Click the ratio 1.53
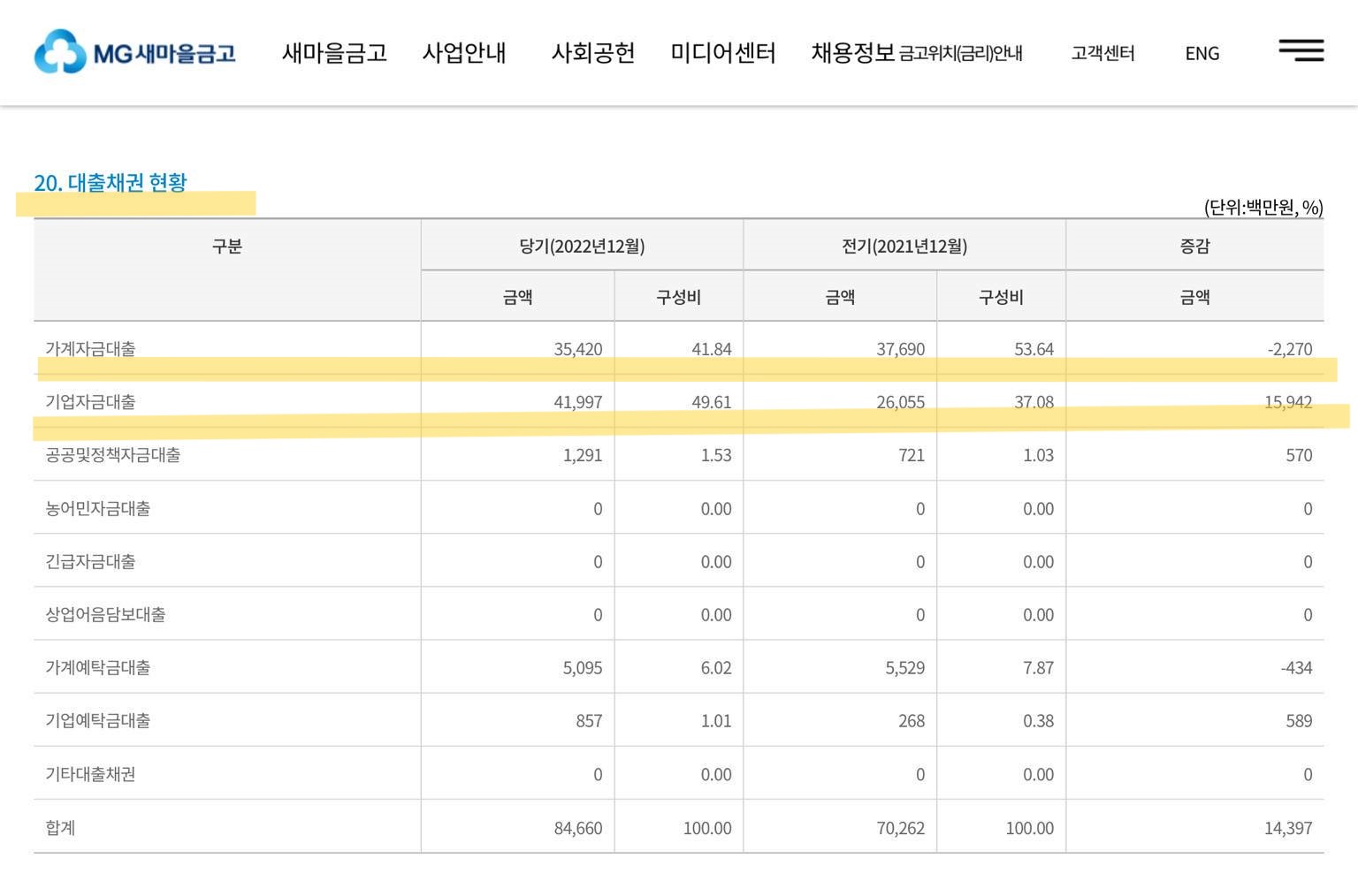Screen dimensions: 1358x896 point(716,456)
